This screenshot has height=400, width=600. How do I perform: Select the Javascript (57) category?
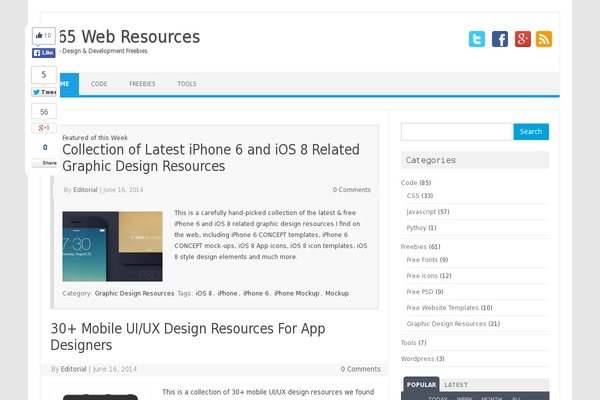pos(428,212)
